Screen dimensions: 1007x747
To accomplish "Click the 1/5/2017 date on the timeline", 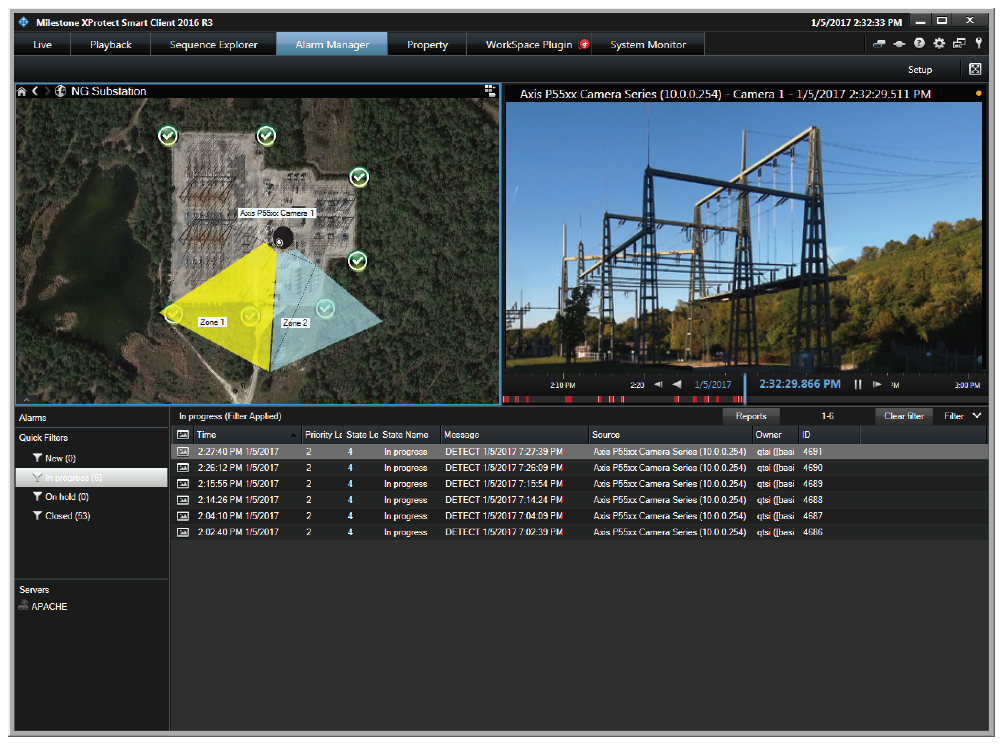I will pos(712,385).
